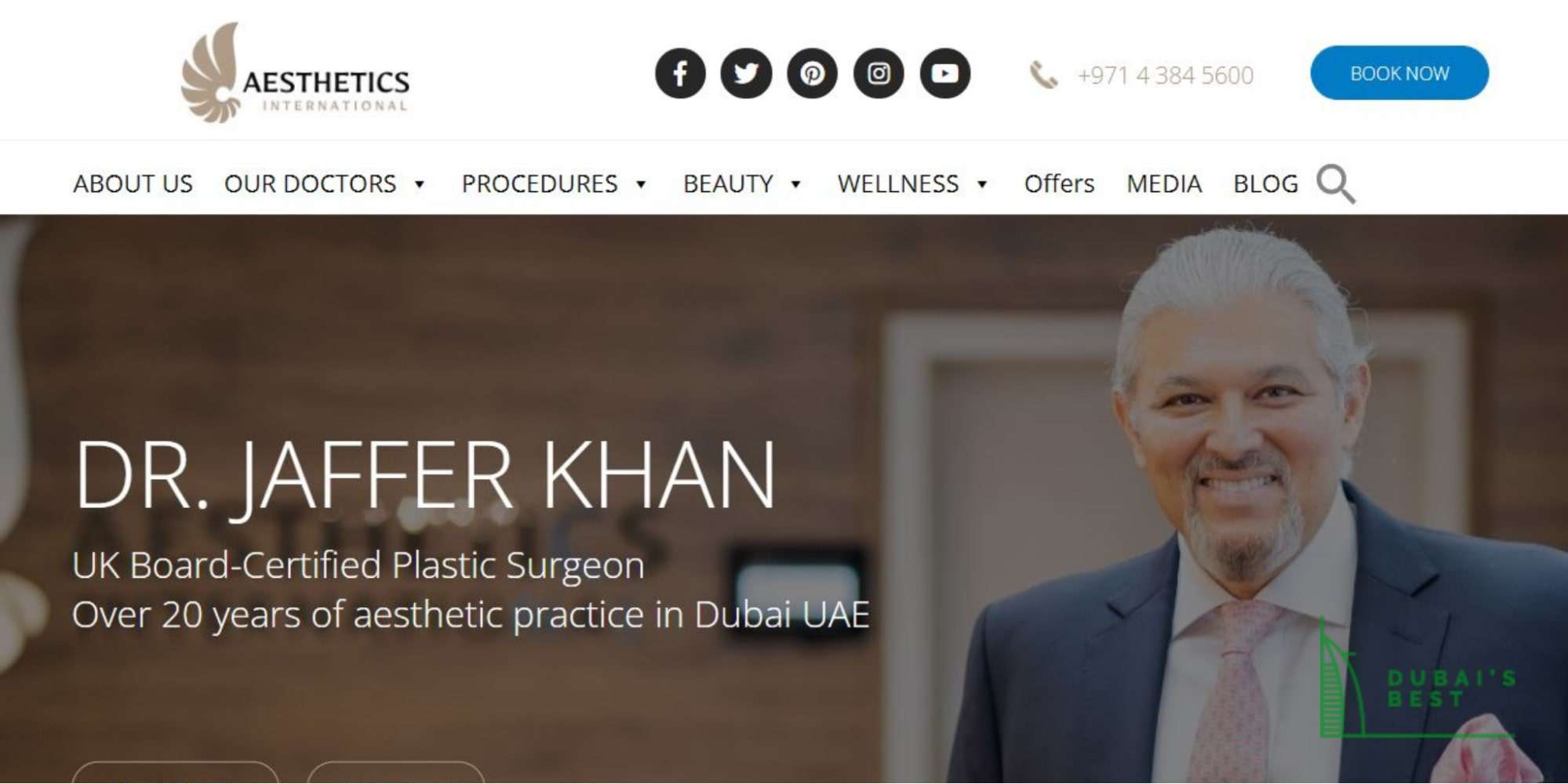Open the Pinterest social icon
The width and height of the screenshot is (1568, 784).
pos(812,74)
